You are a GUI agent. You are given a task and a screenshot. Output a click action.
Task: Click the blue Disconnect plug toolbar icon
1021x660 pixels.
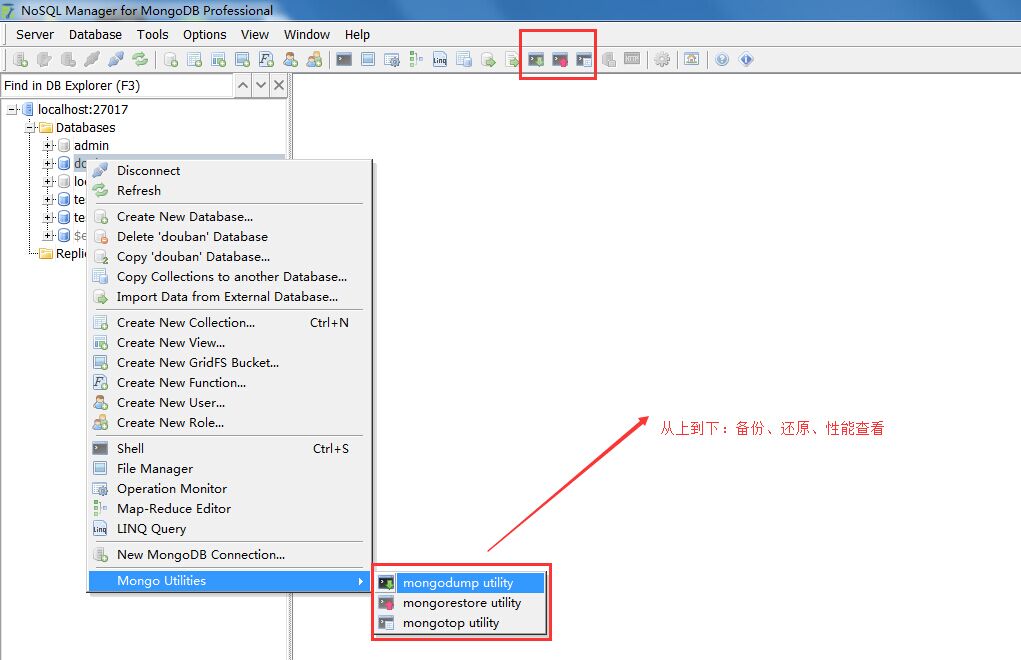[x=116, y=60]
